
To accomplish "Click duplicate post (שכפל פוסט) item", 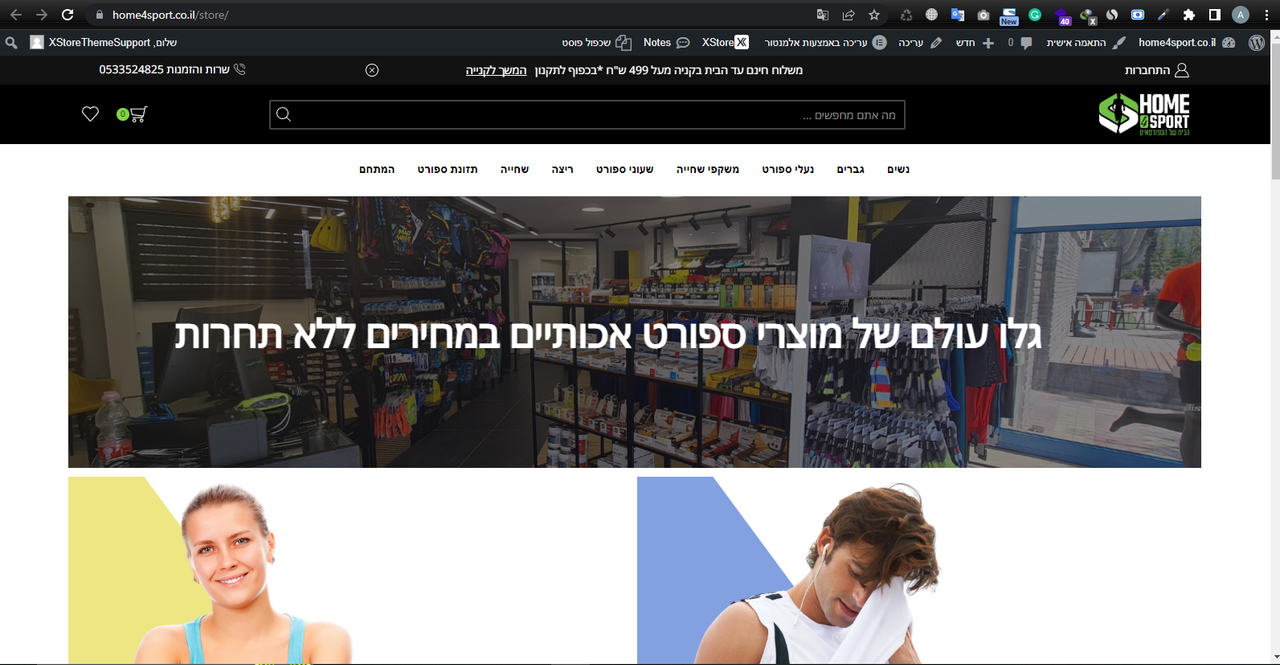I will [x=598, y=43].
